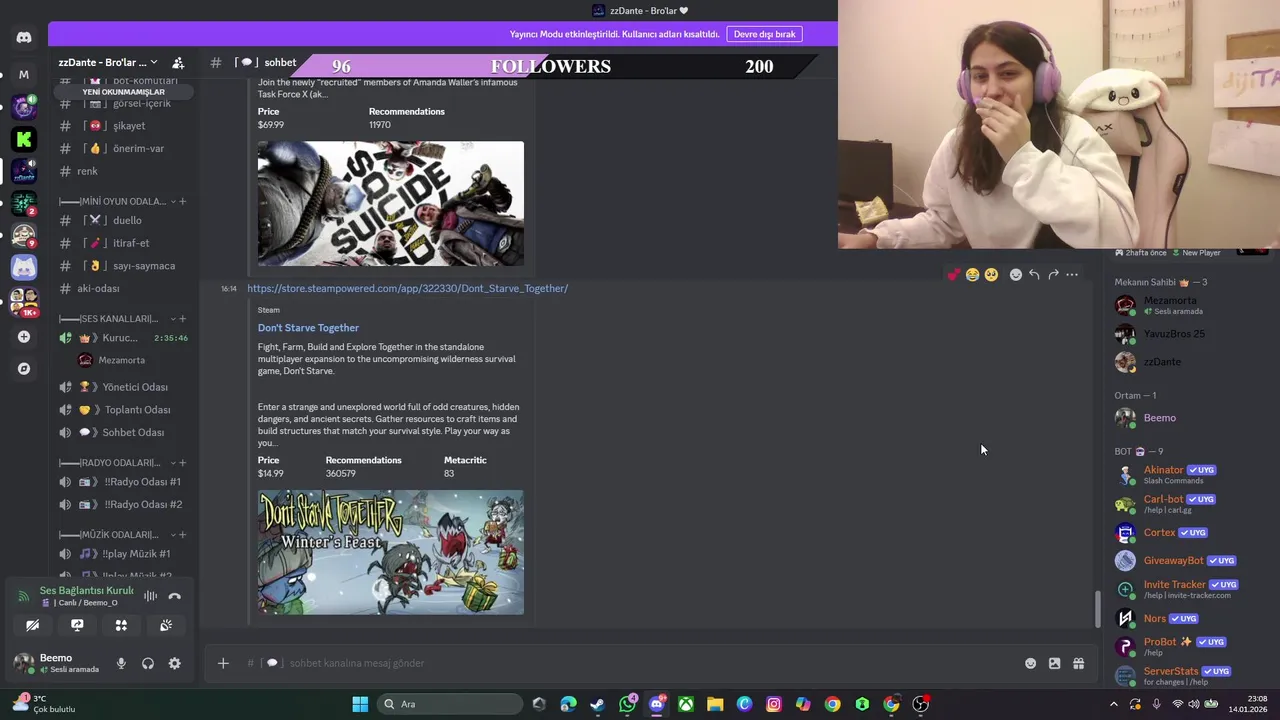This screenshot has width=1280, height=720.
Task: Disconnect from voice call hang-up icon
Action: [175, 596]
